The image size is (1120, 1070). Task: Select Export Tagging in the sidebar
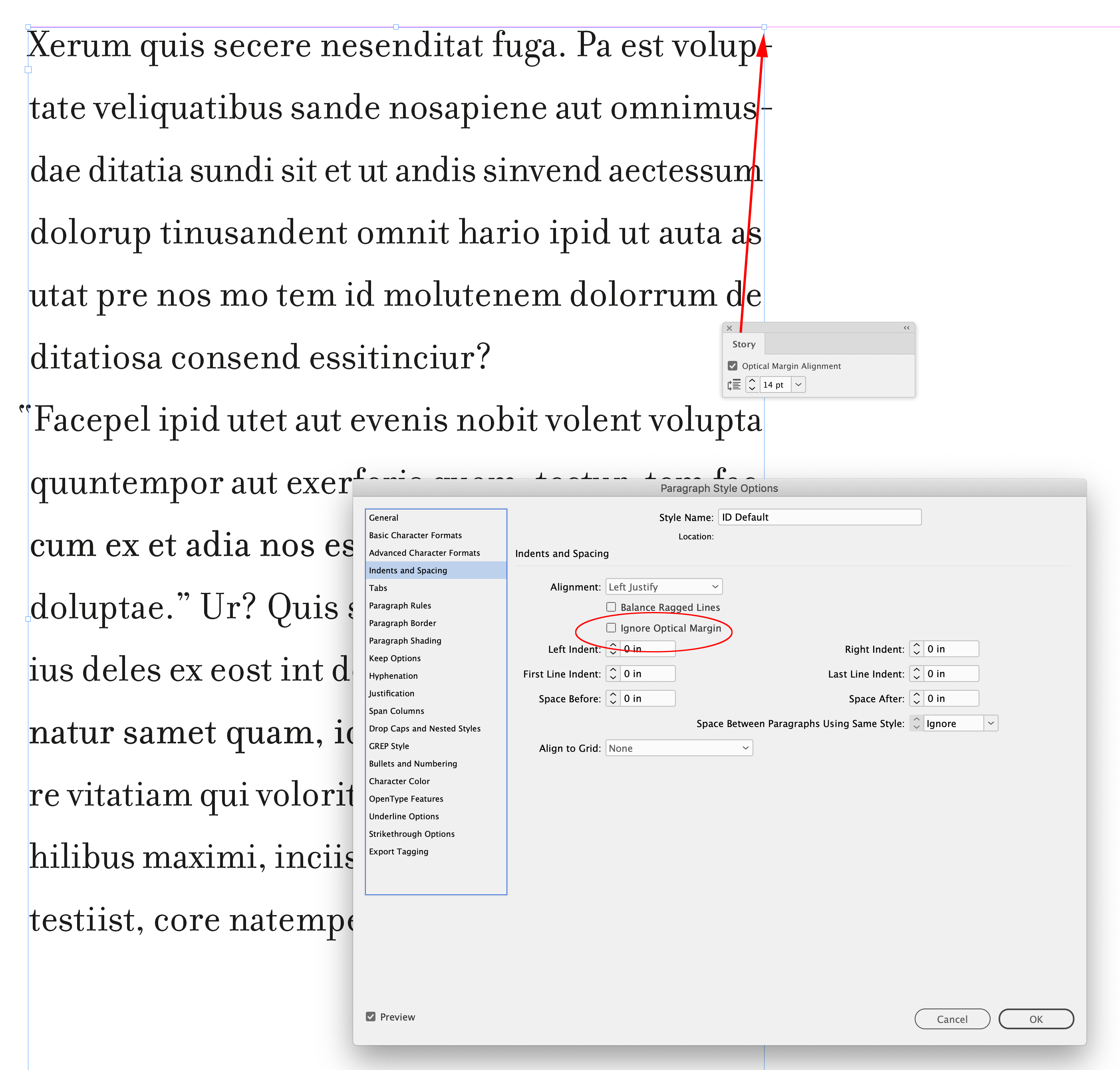point(399,852)
